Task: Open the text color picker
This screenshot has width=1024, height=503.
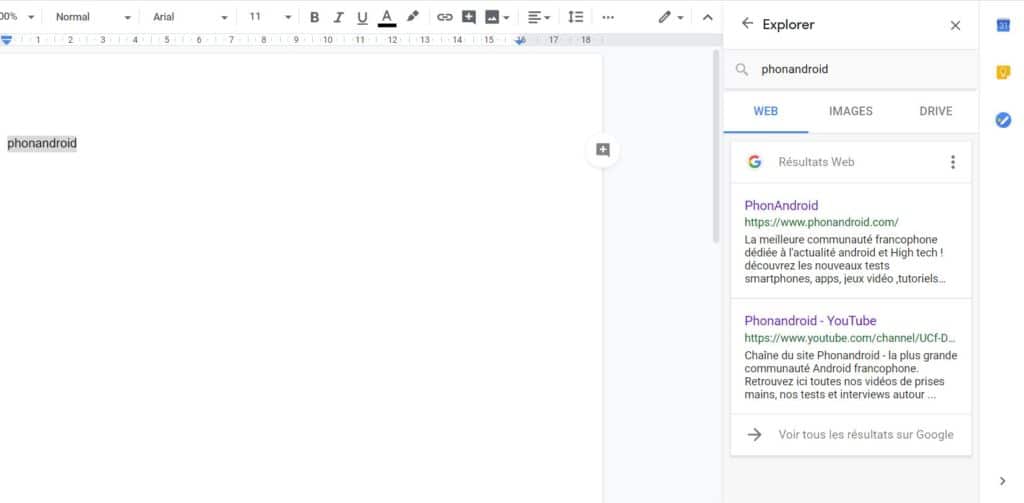Action: [x=387, y=18]
